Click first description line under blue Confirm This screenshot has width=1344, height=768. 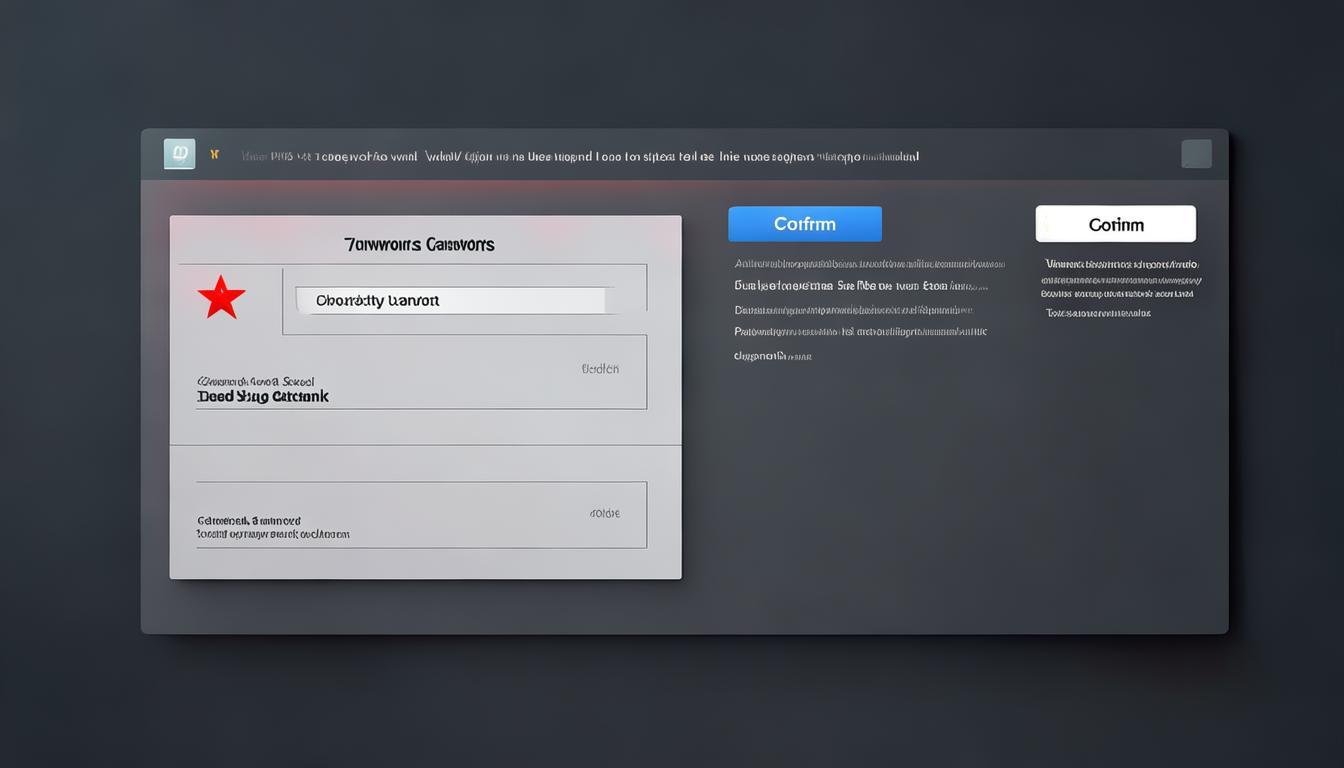tap(869, 264)
